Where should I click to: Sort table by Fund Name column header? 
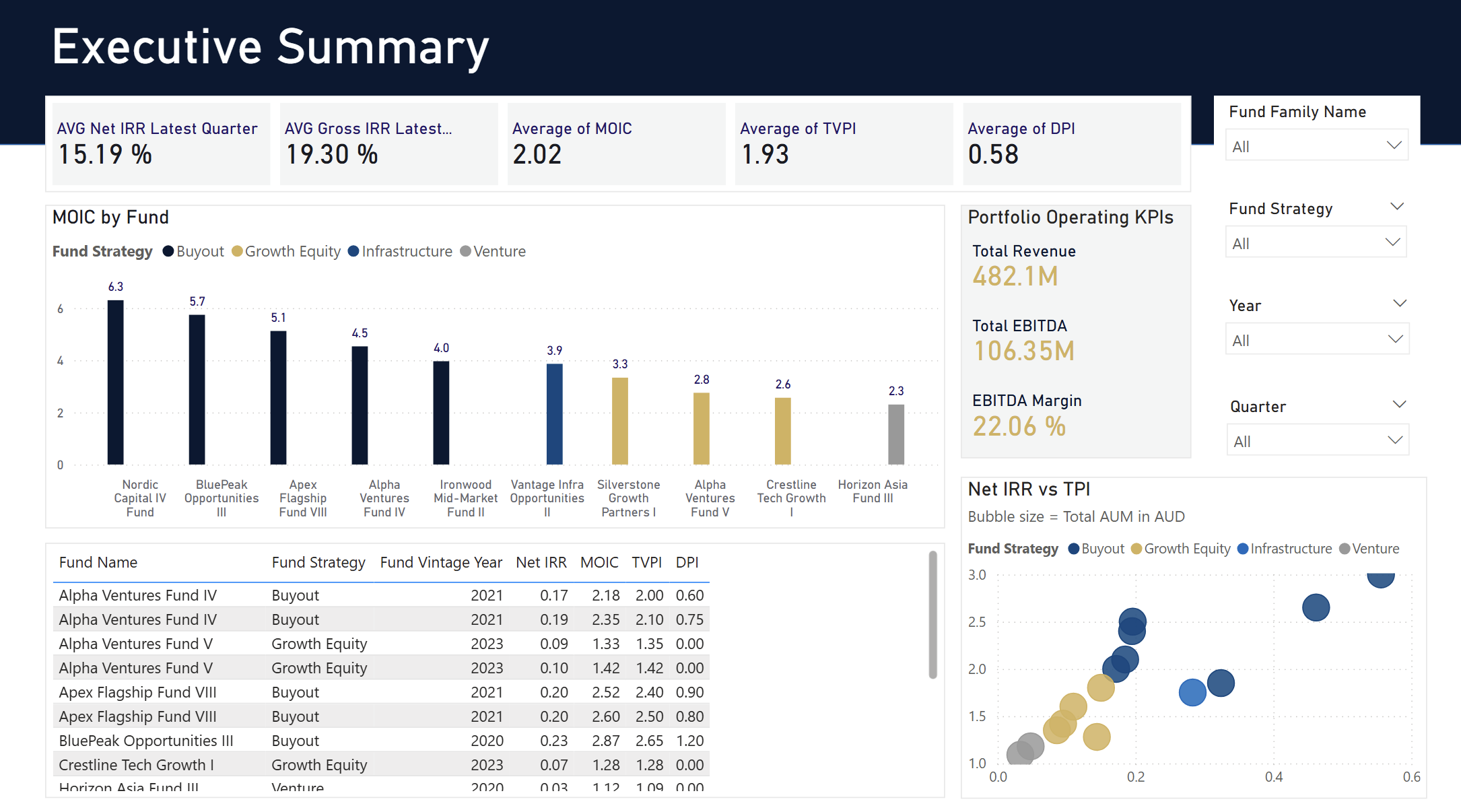click(98, 562)
